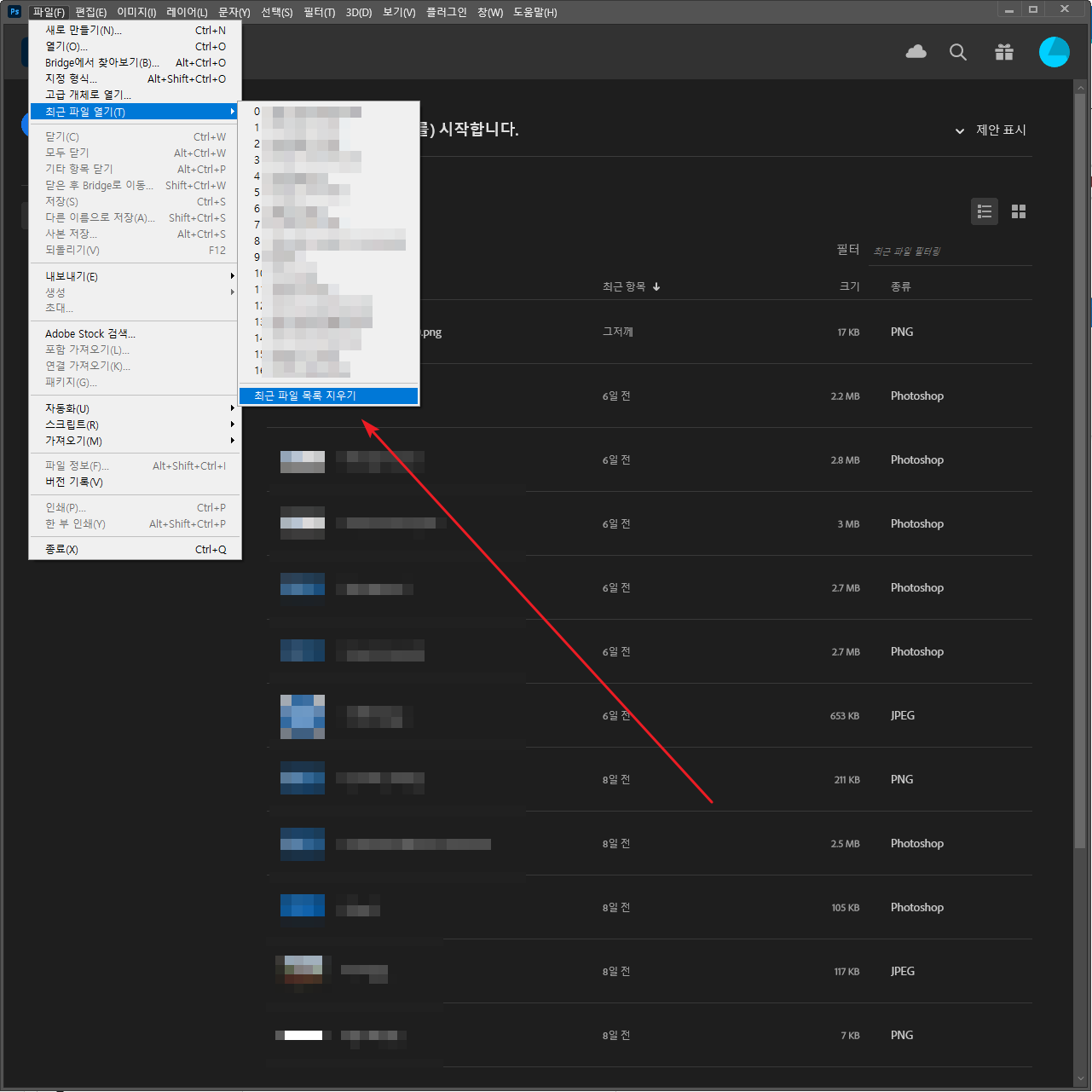Open the cloud documents icon
The width and height of the screenshot is (1092, 1092).
[x=916, y=52]
